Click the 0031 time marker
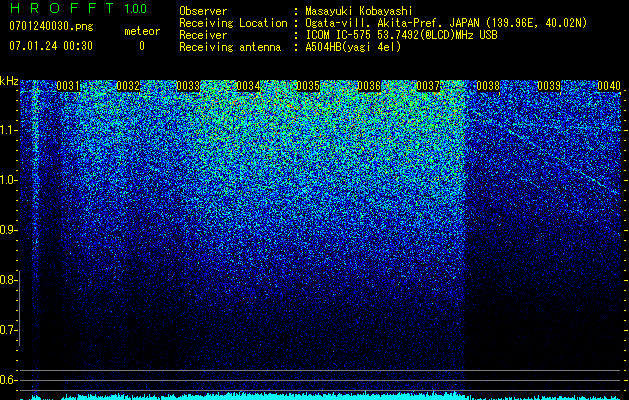The width and height of the screenshot is (629, 400). 68,86
